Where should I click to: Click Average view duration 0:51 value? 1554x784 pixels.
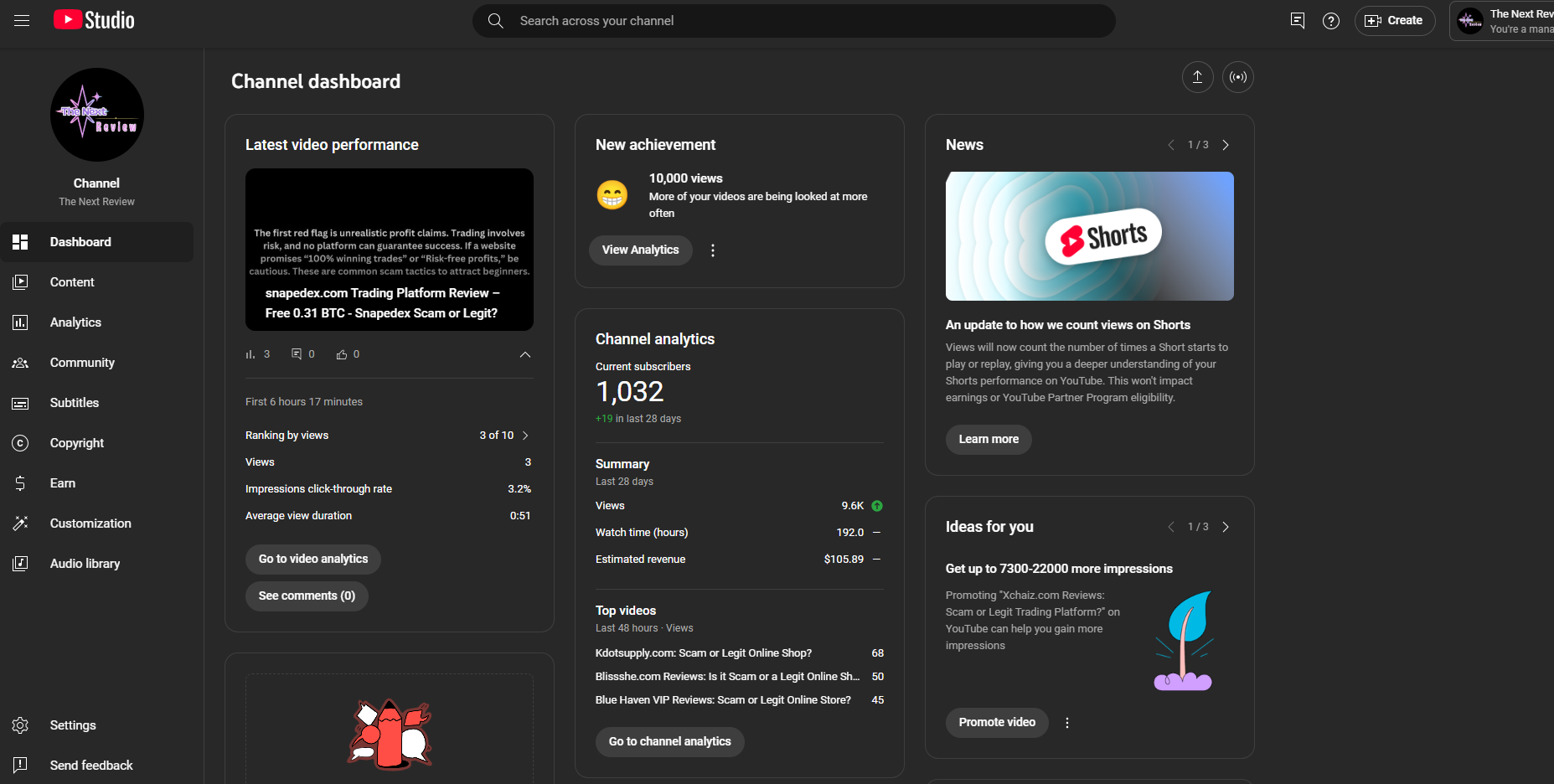coord(520,516)
